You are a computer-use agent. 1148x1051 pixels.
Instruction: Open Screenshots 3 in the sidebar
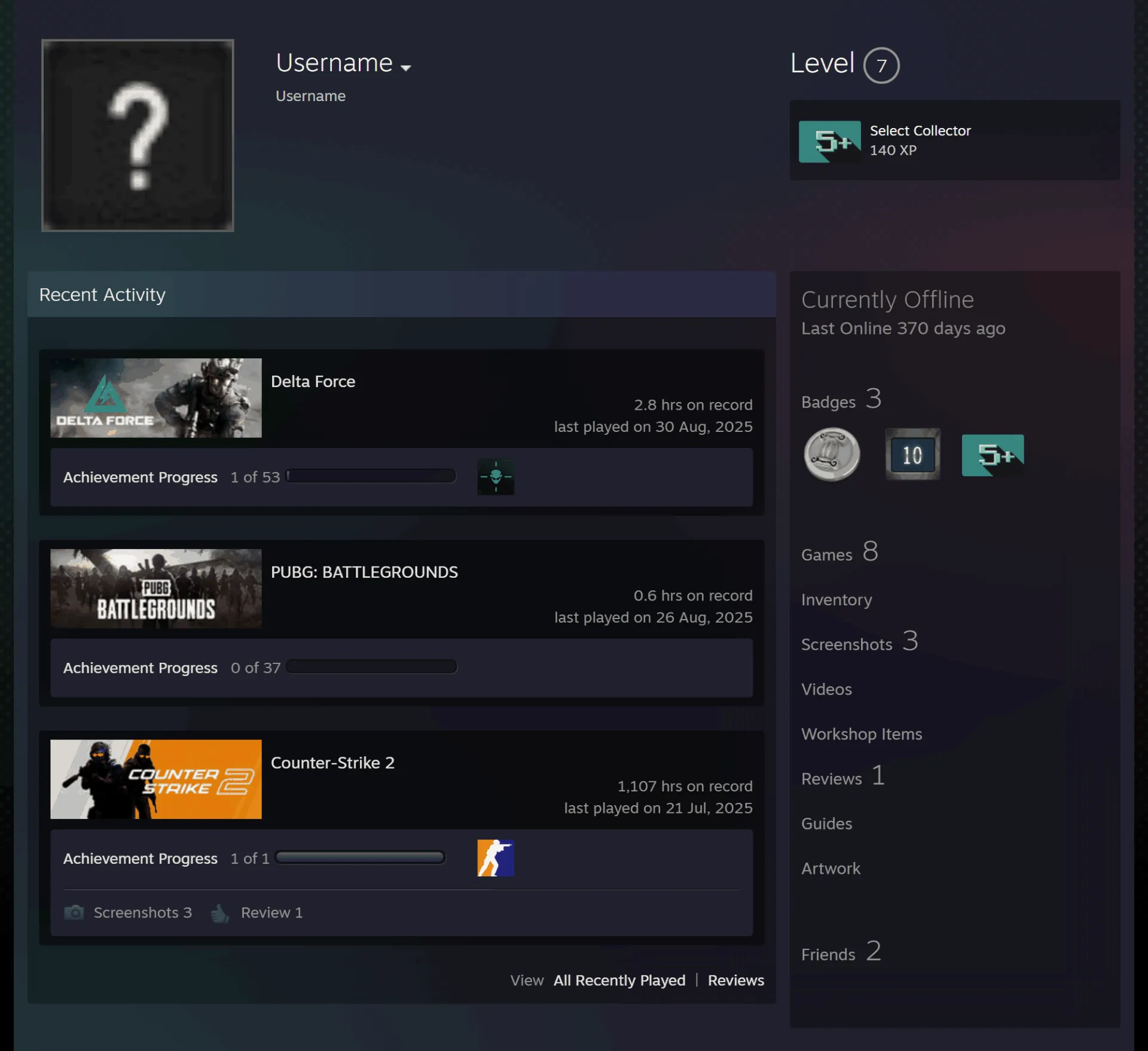pyautogui.click(x=859, y=642)
